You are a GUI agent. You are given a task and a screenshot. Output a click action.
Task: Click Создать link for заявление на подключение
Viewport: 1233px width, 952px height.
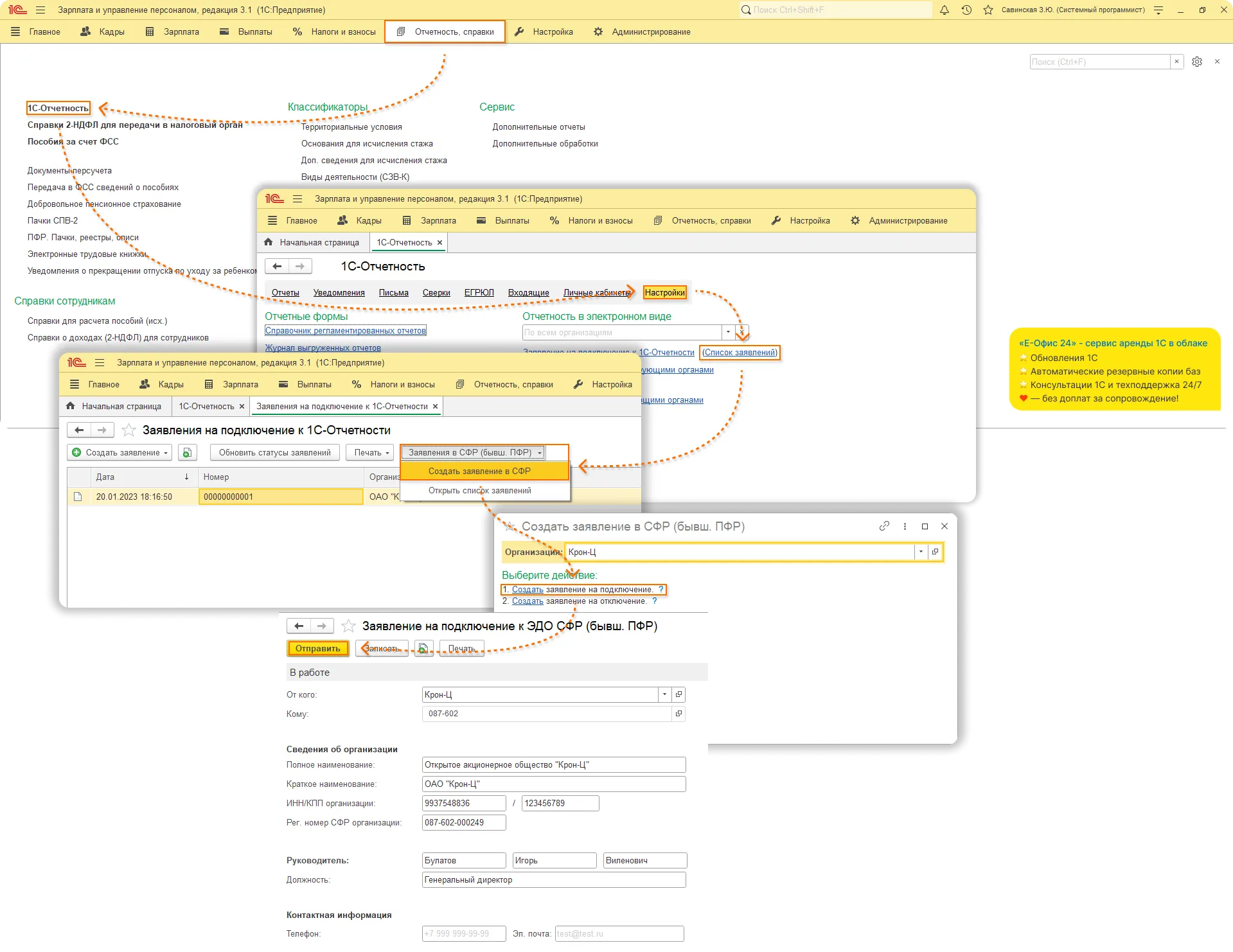coord(528,590)
